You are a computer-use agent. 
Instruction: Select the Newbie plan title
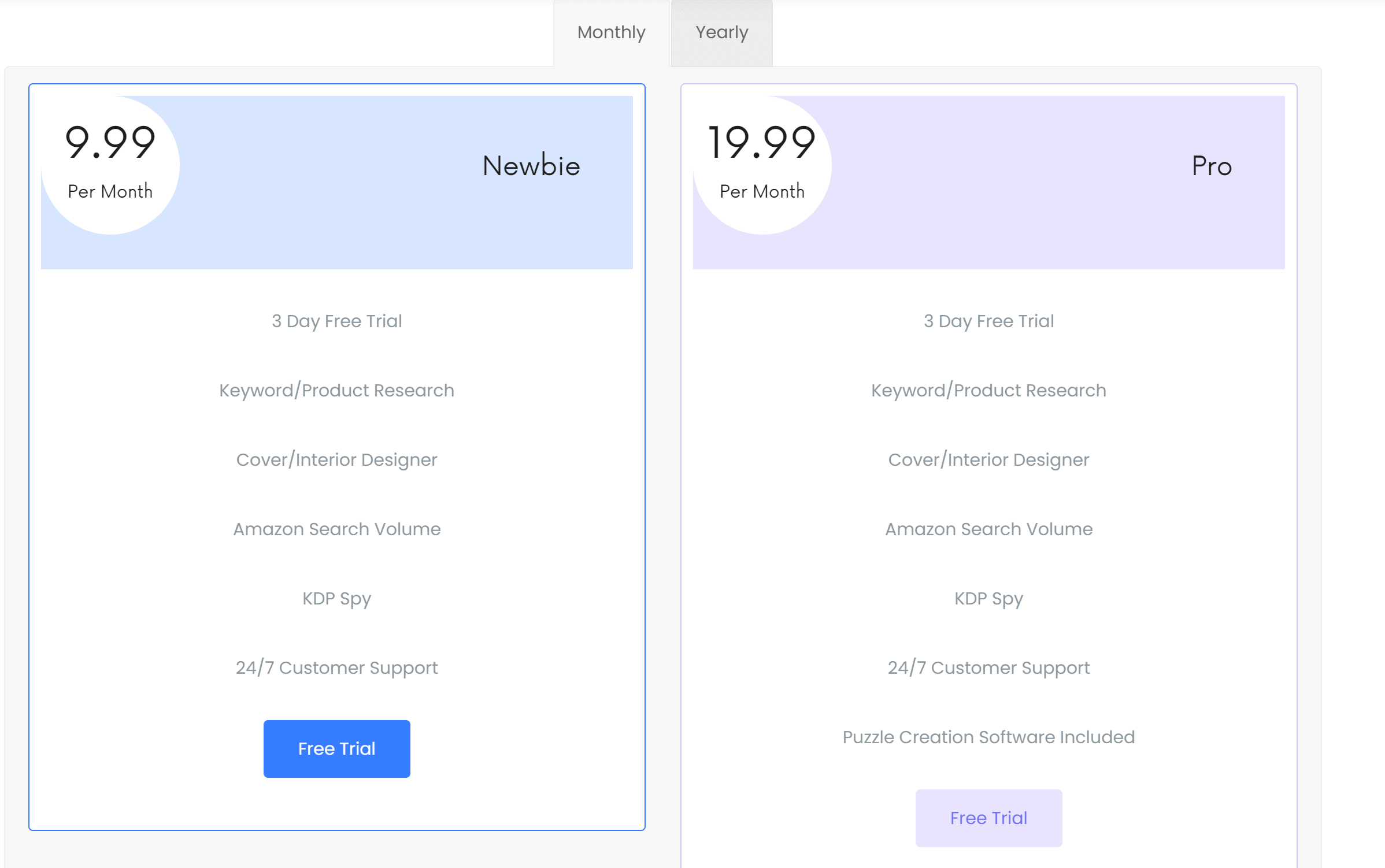pyautogui.click(x=531, y=166)
